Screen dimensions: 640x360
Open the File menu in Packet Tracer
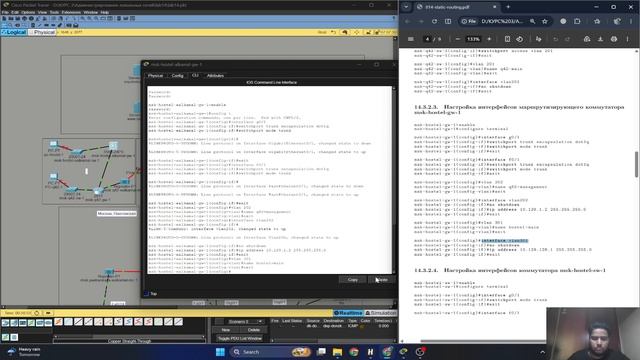pyautogui.click(x=5, y=12)
